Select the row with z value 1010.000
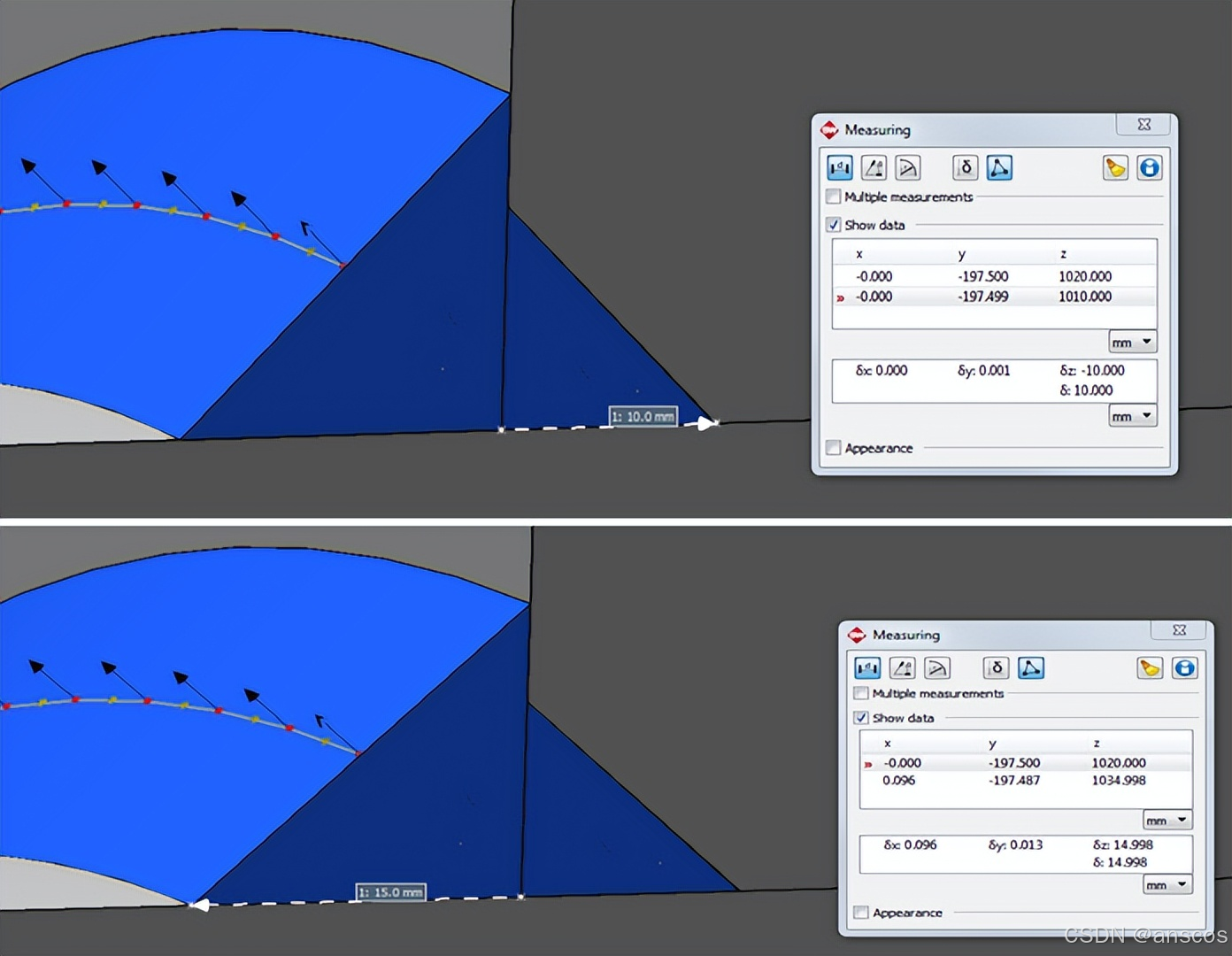The height and width of the screenshot is (956, 1232). pos(994,297)
